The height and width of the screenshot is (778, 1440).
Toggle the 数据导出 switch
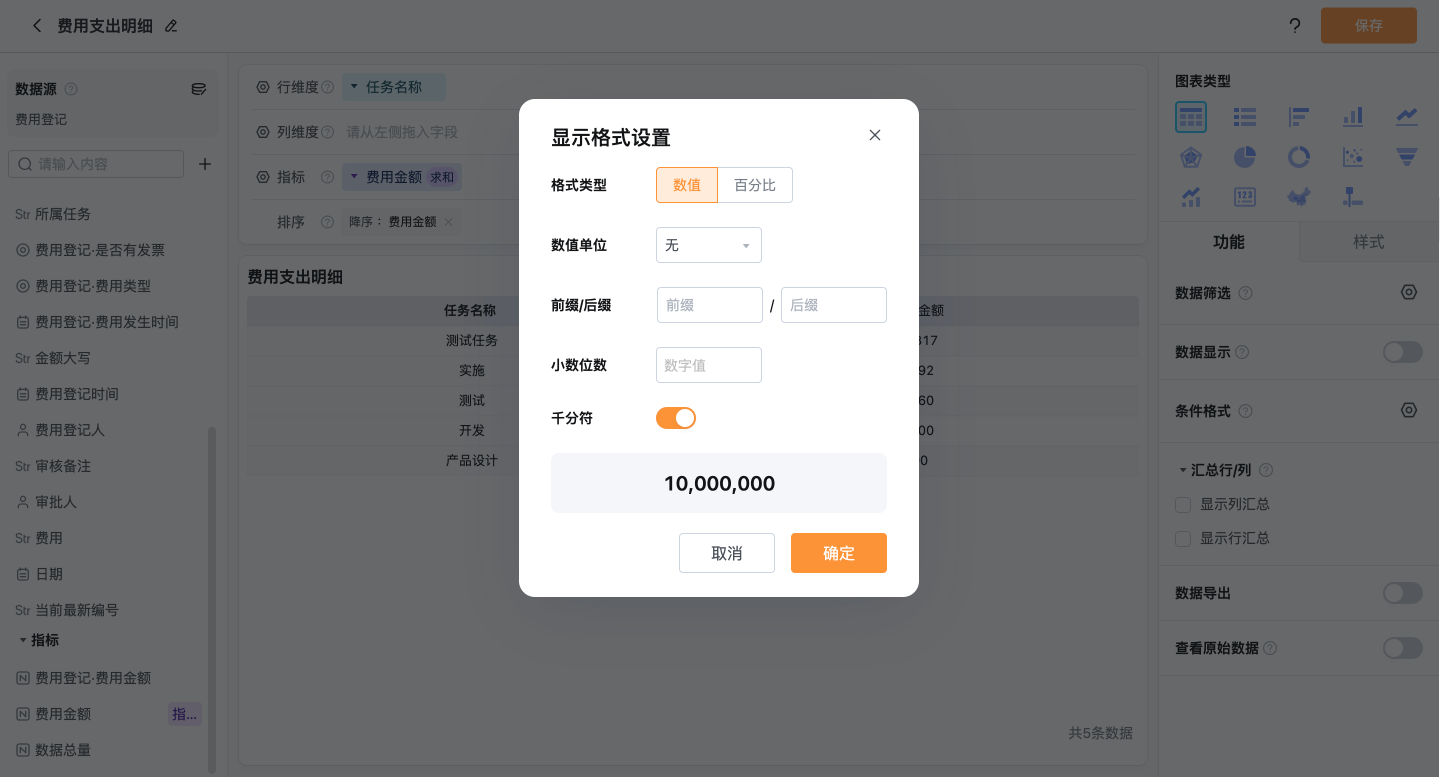pyautogui.click(x=1403, y=593)
